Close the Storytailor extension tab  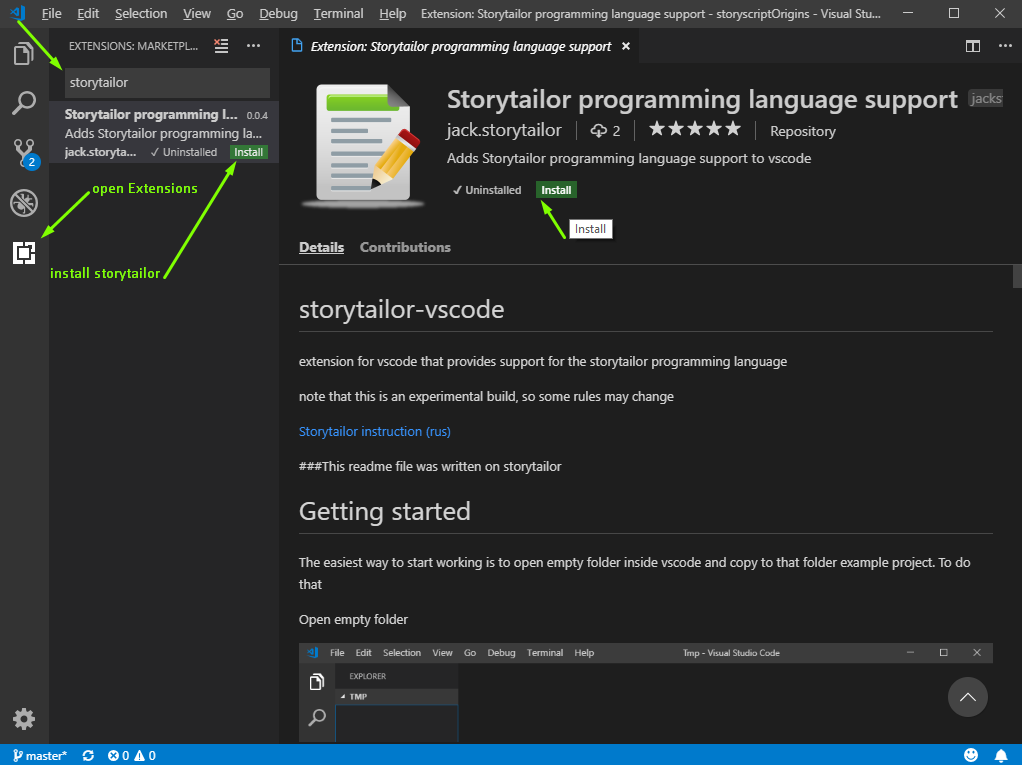coord(626,46)
